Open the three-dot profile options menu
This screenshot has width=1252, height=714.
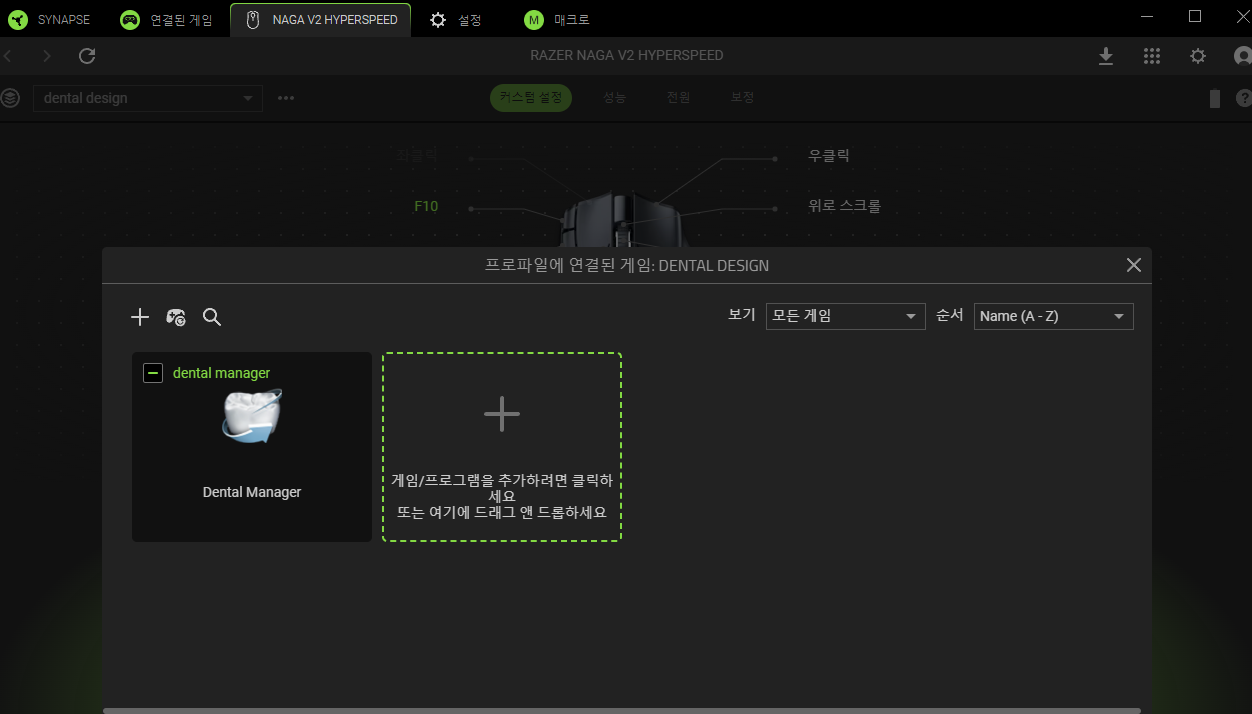pyautogui.click(x=286, y=98)
